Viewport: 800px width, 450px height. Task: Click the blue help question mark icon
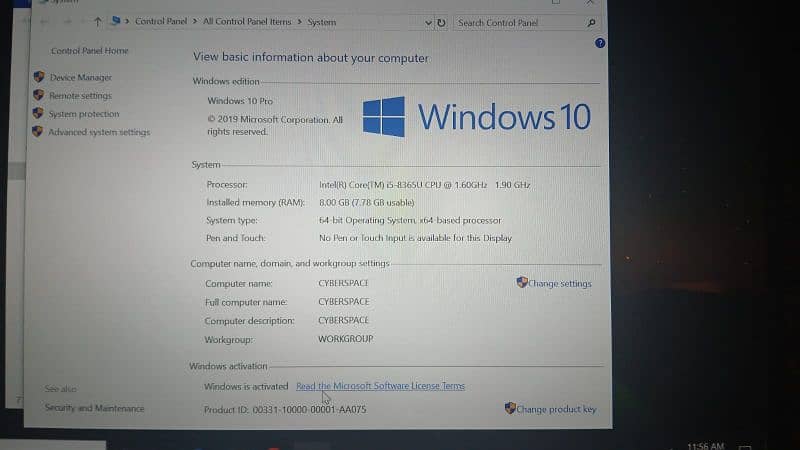point(600,44)
